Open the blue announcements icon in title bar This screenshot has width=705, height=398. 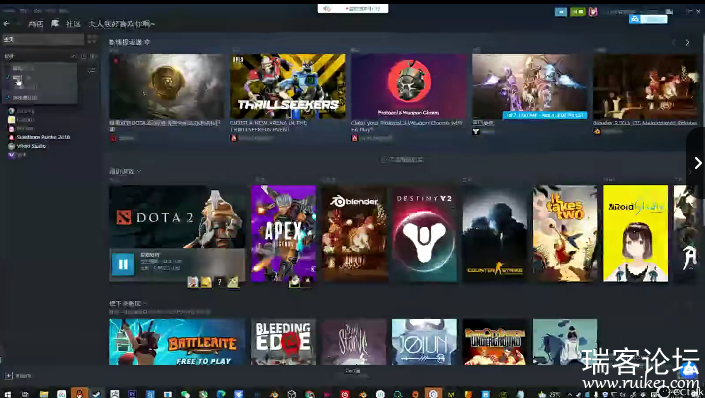coord(561,12)
